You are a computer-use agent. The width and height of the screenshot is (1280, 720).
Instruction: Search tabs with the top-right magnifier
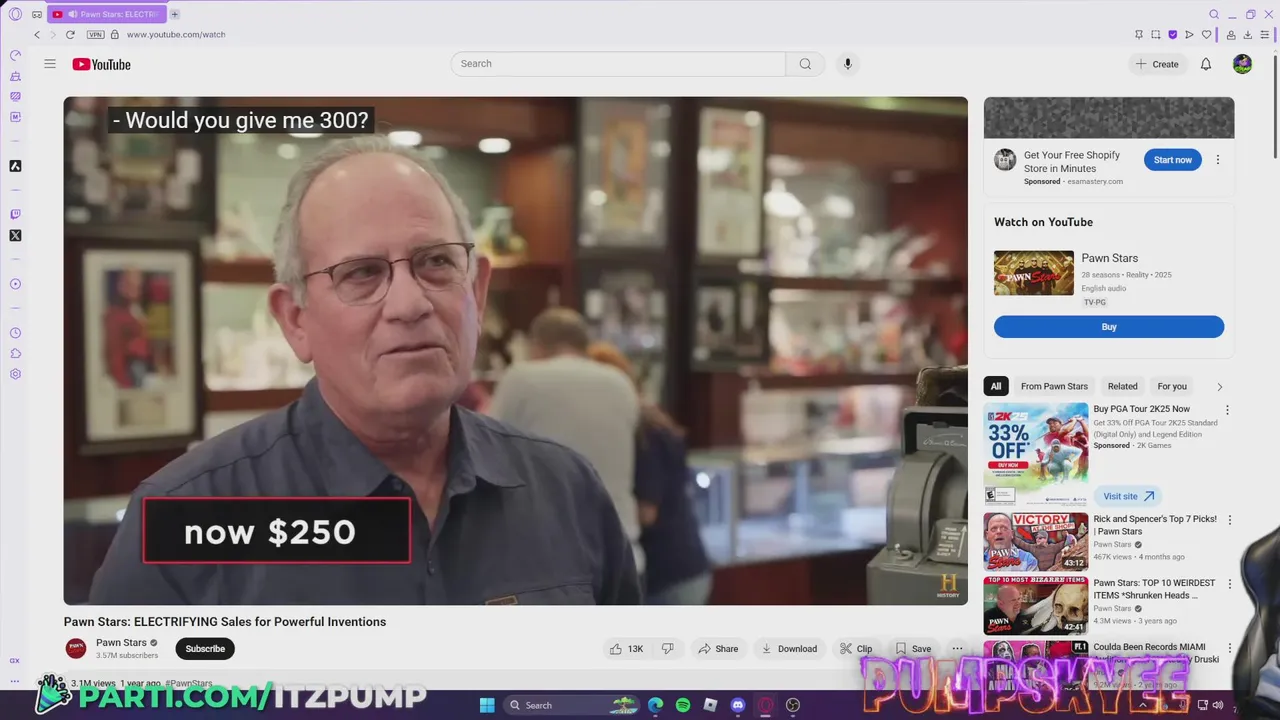point(1214,14)
